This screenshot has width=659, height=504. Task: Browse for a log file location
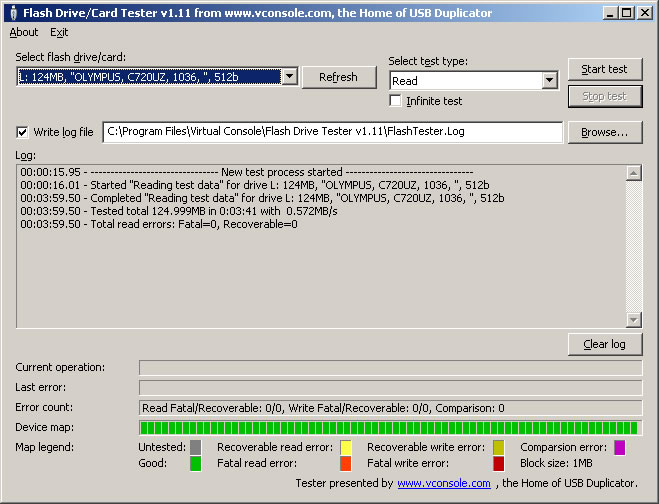click(604, 132)
